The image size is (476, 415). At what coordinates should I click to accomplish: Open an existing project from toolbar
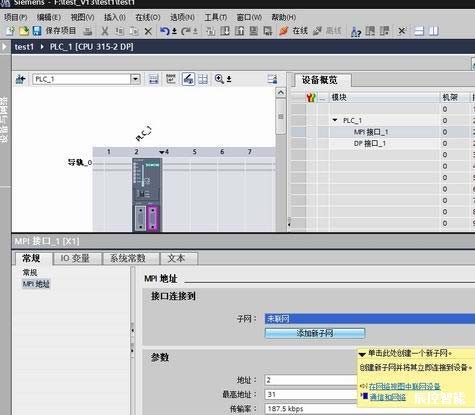[x=23, y=31]
